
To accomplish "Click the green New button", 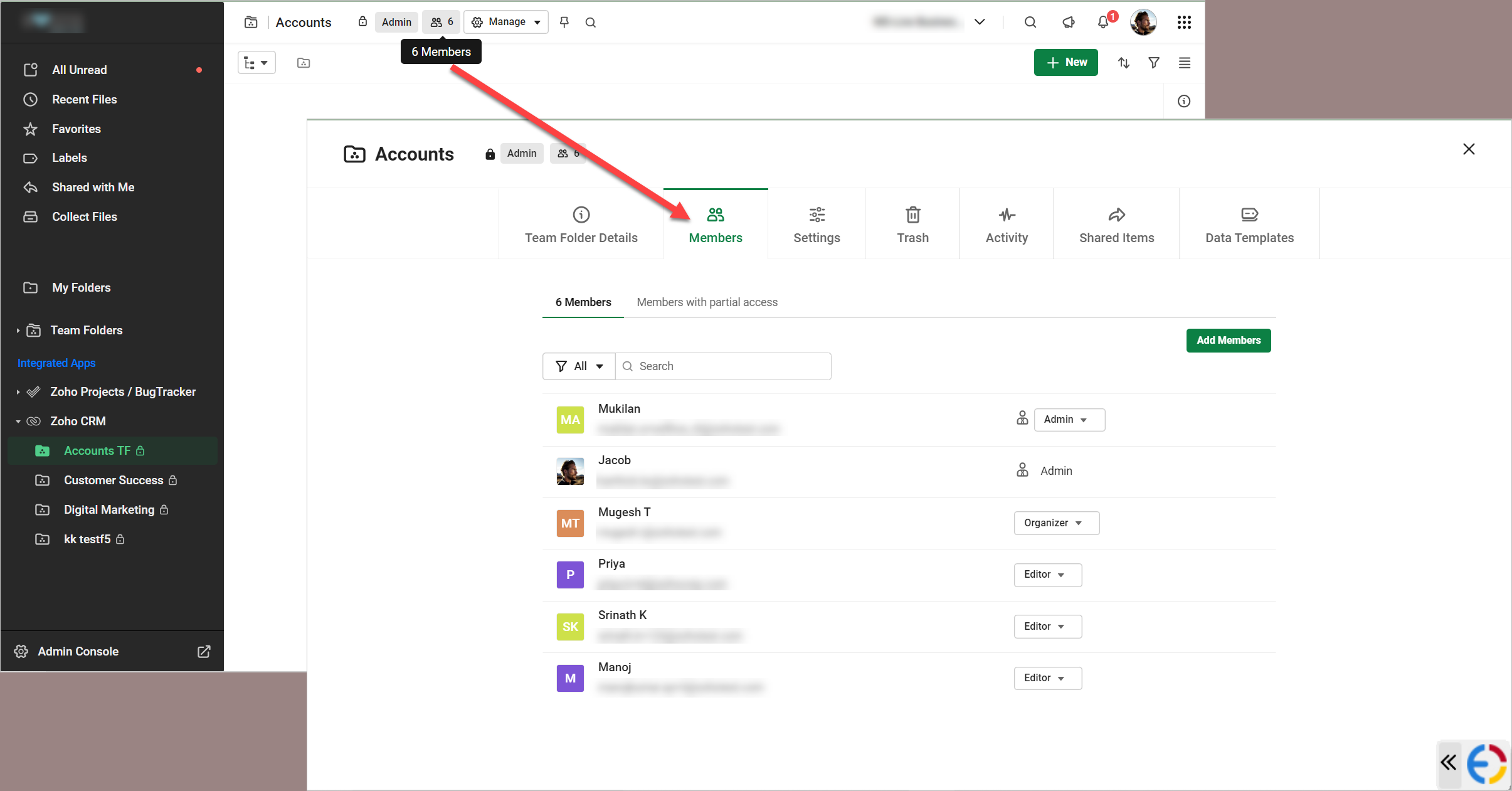I will [1065, 63].
